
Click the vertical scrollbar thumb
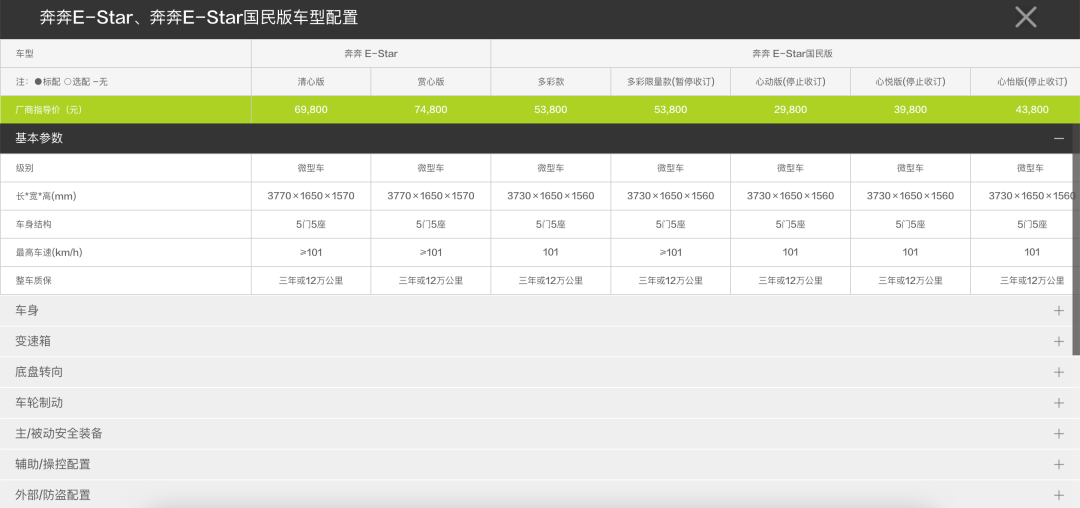[x=1077, y=240]
